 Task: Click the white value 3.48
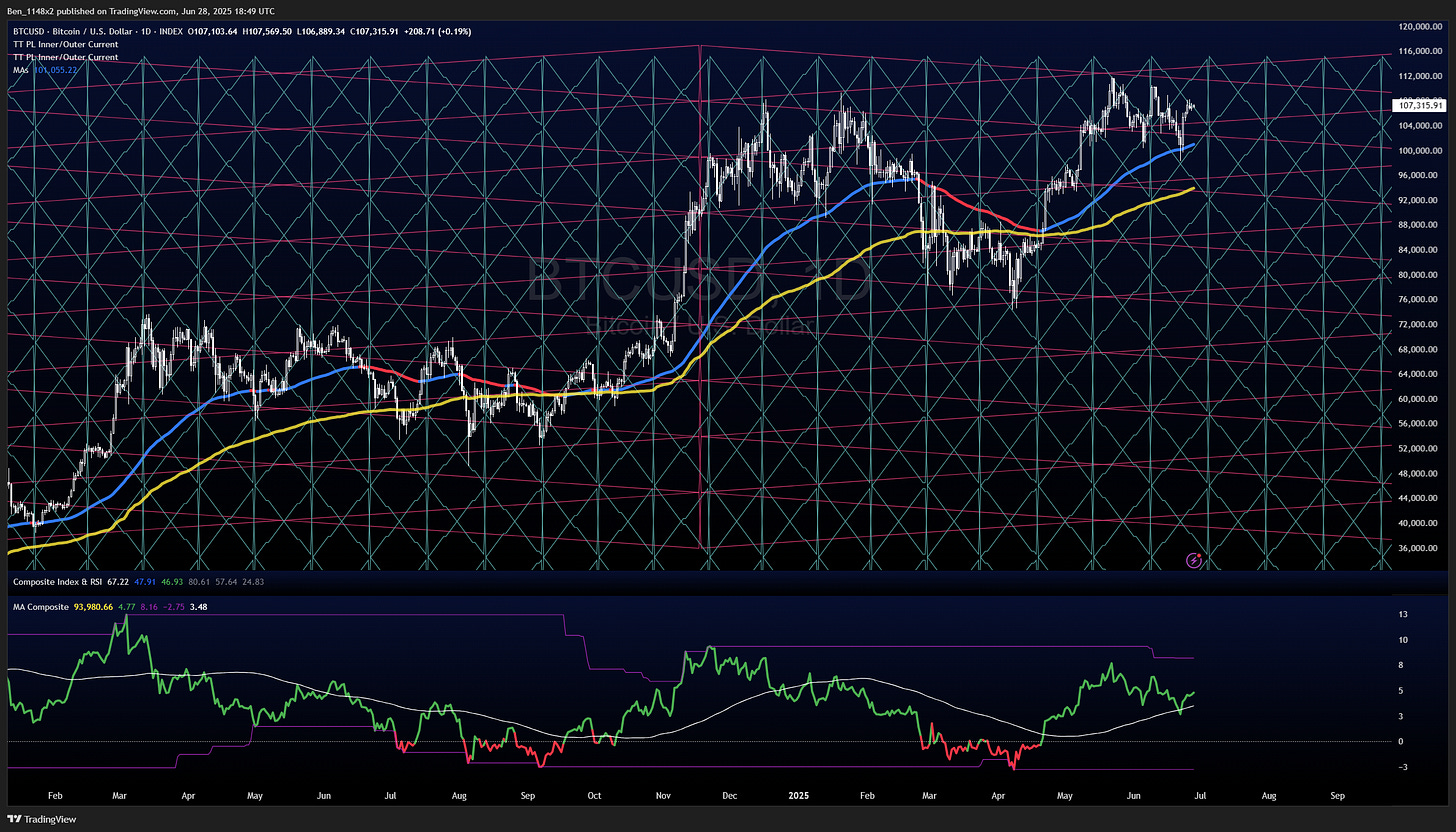[x=198, y=607]
